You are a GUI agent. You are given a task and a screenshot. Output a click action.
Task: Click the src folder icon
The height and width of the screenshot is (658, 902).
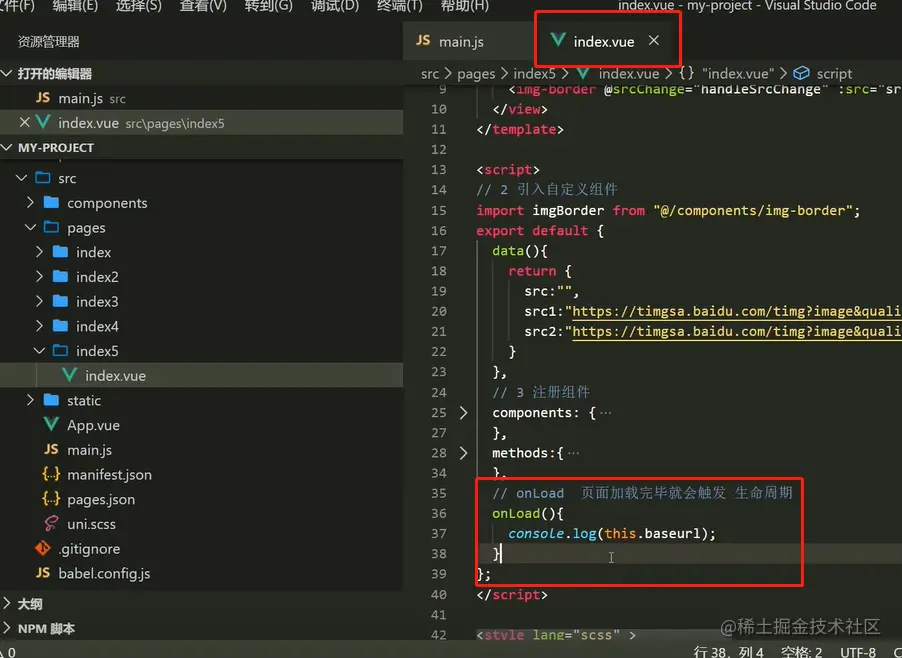tap(43, 178)
